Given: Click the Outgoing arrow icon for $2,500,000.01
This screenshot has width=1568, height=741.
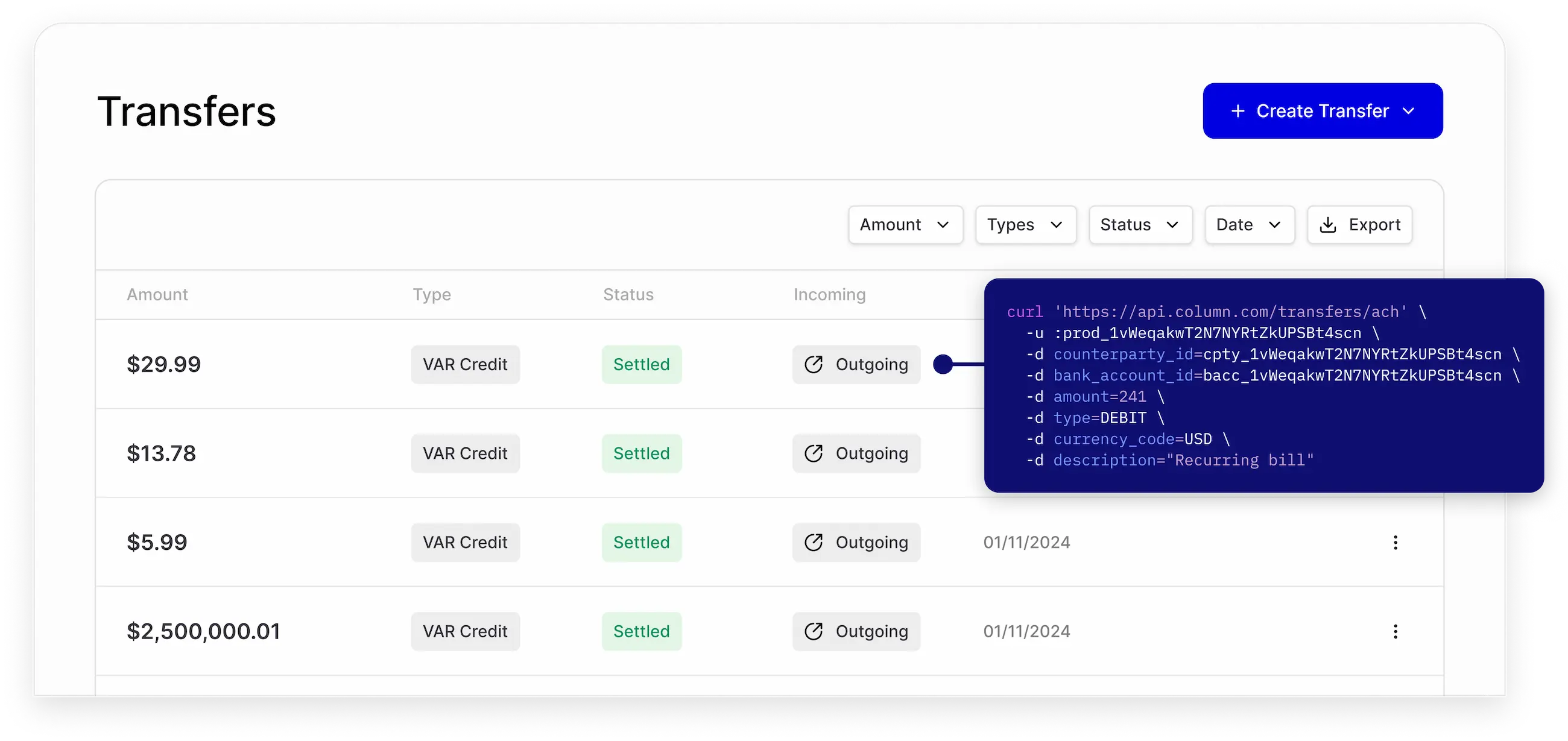Looking at the screenshot, I should [814, 631].
